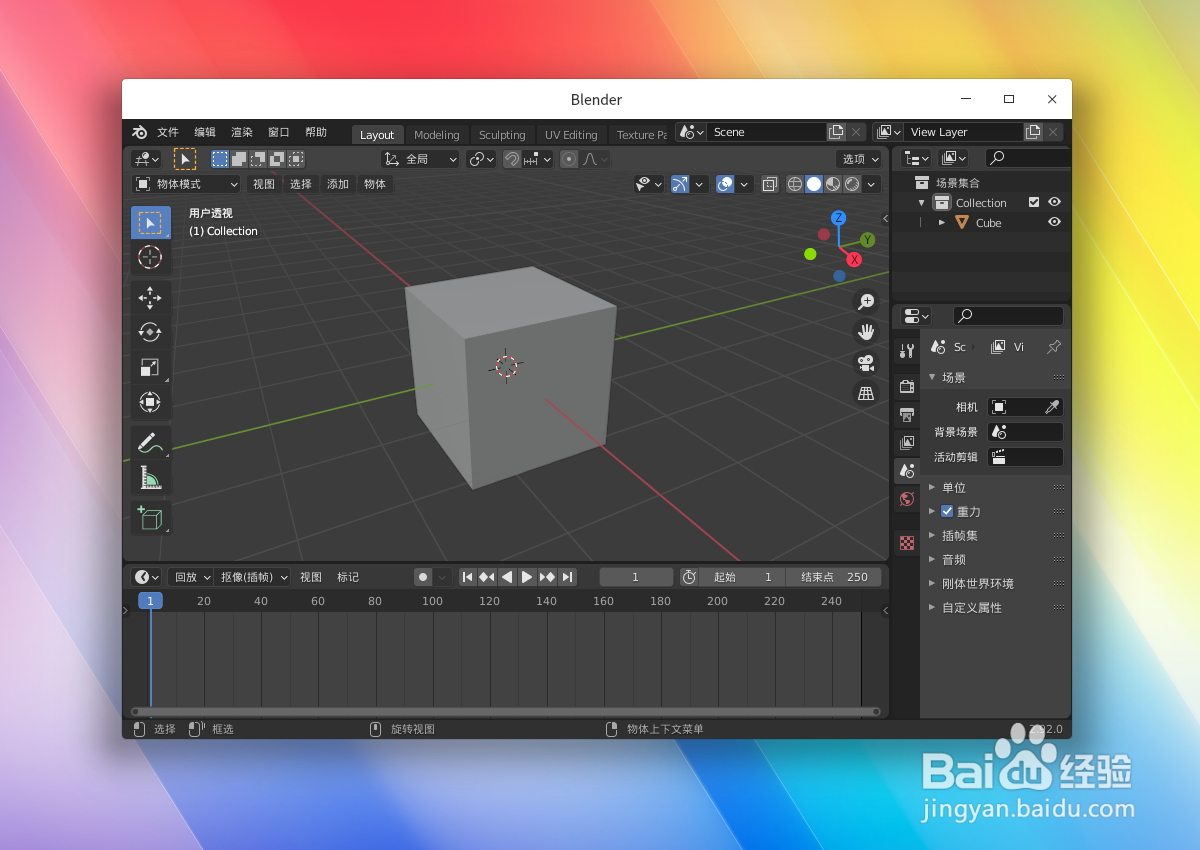
Task: Switch to the Modeling workspace tab
Action: (x=437, y=135)
